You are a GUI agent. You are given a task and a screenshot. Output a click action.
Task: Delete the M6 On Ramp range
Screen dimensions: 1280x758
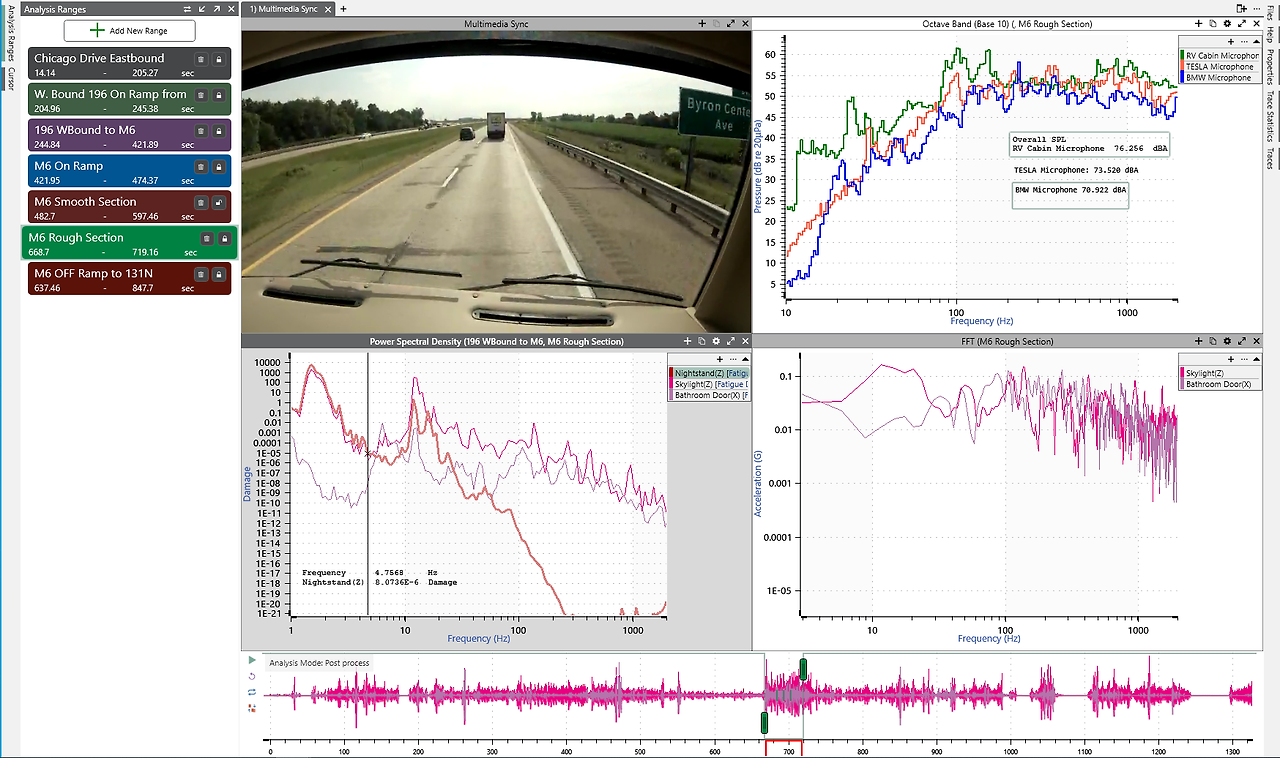(201, 167)
